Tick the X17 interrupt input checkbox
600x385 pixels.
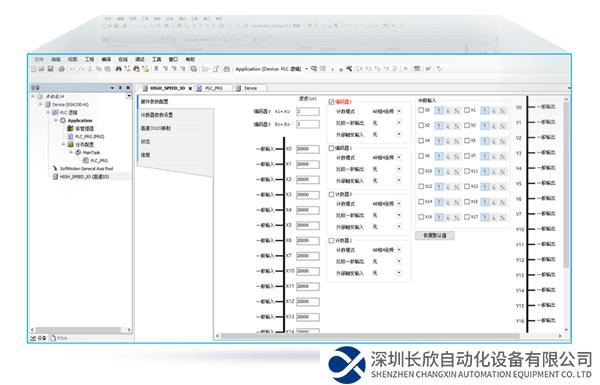coord(467,217)
